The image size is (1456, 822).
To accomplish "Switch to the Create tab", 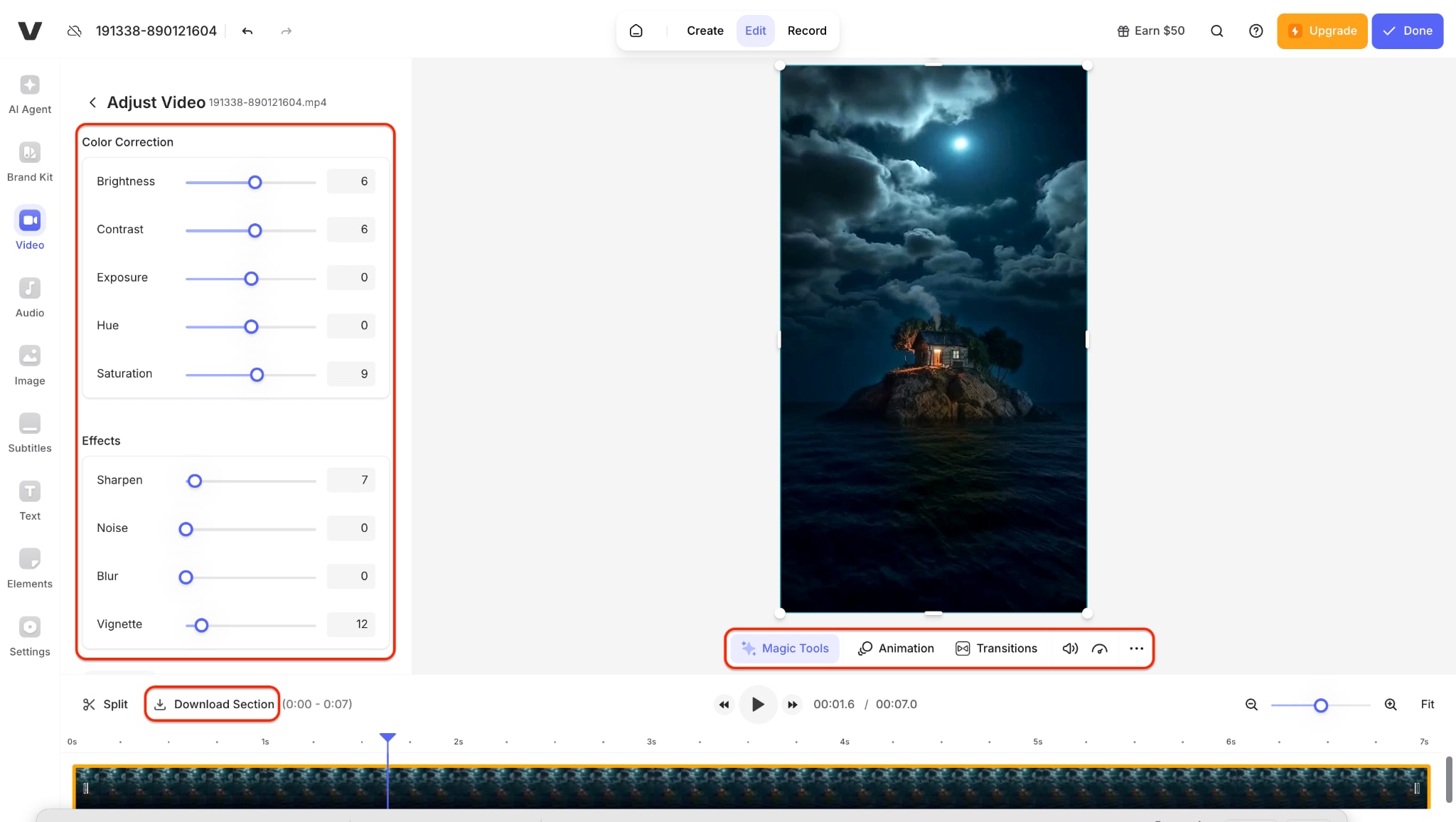I will 705,31.
